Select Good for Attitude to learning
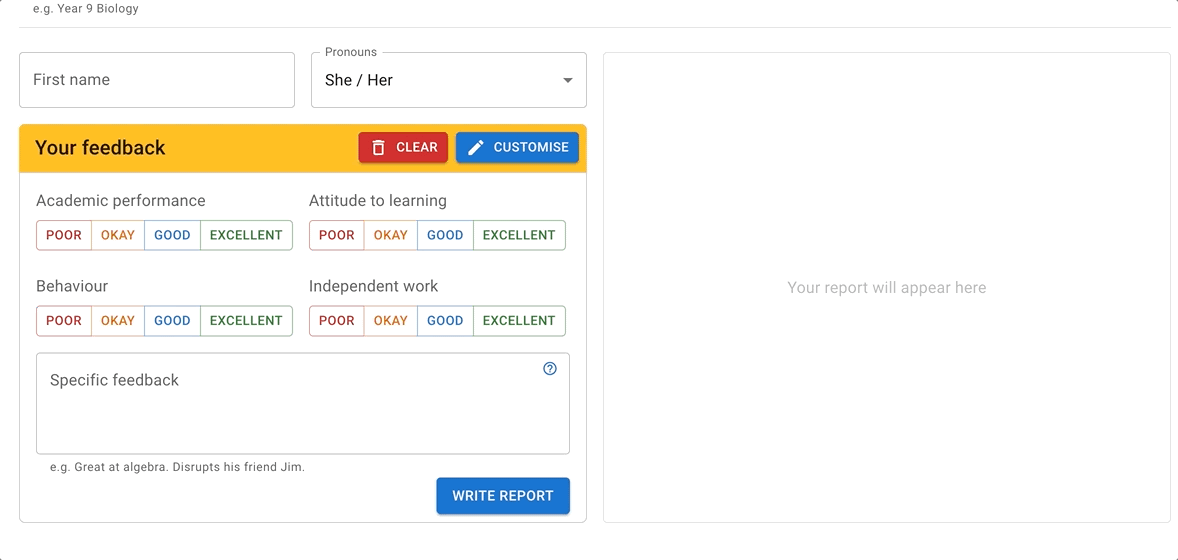This screenshot has height=560, width=1178. coord(445,235)
